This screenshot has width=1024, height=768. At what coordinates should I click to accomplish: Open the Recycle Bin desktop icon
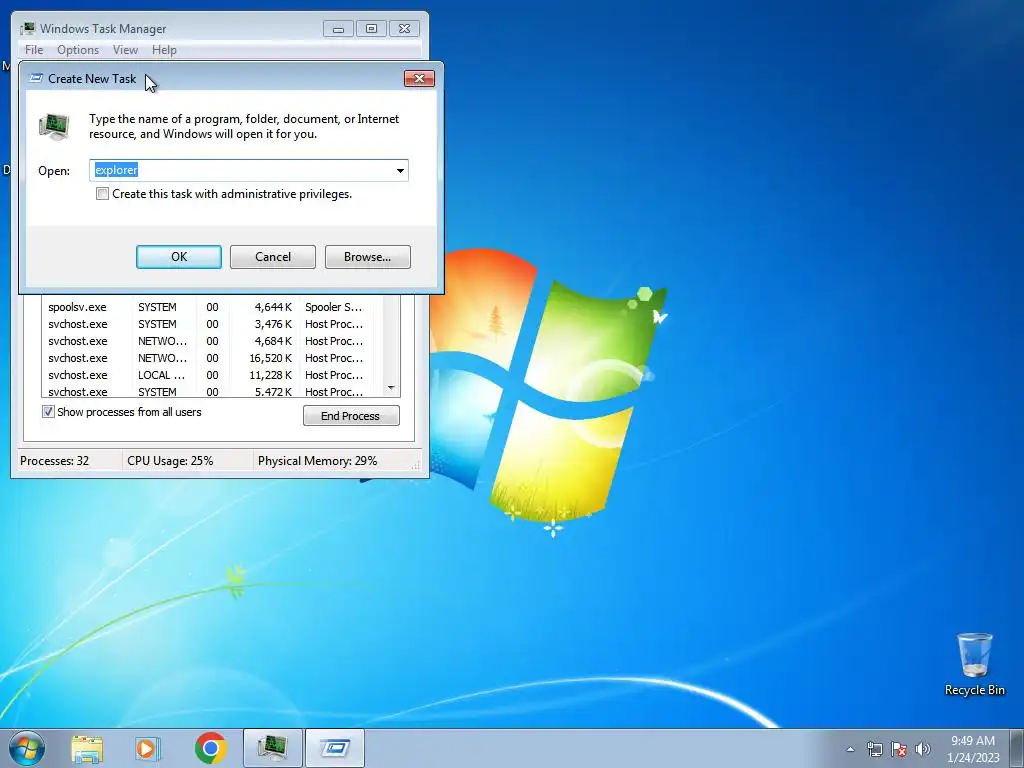pos(974,664)
